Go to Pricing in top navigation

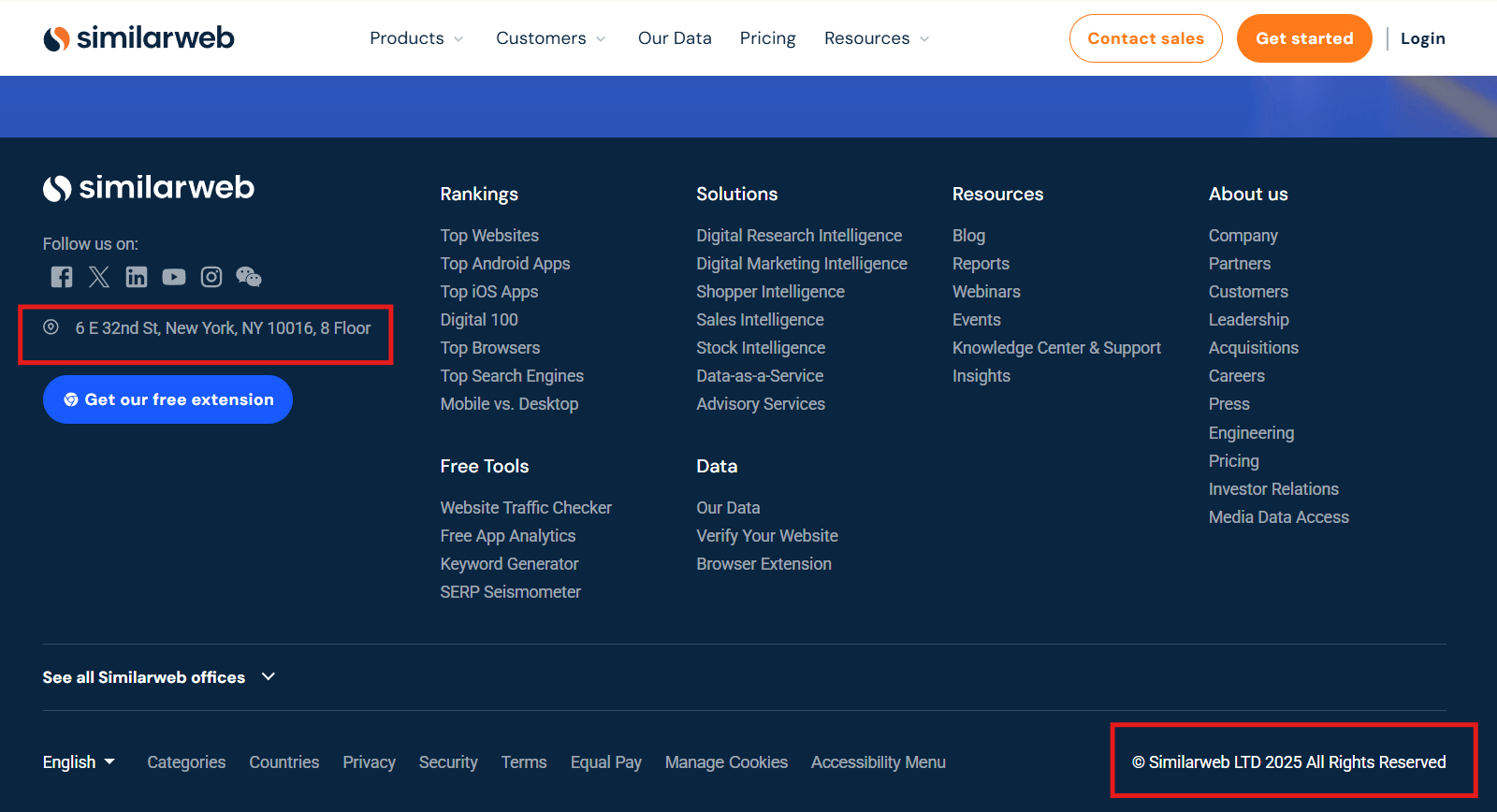click(767, 38)
